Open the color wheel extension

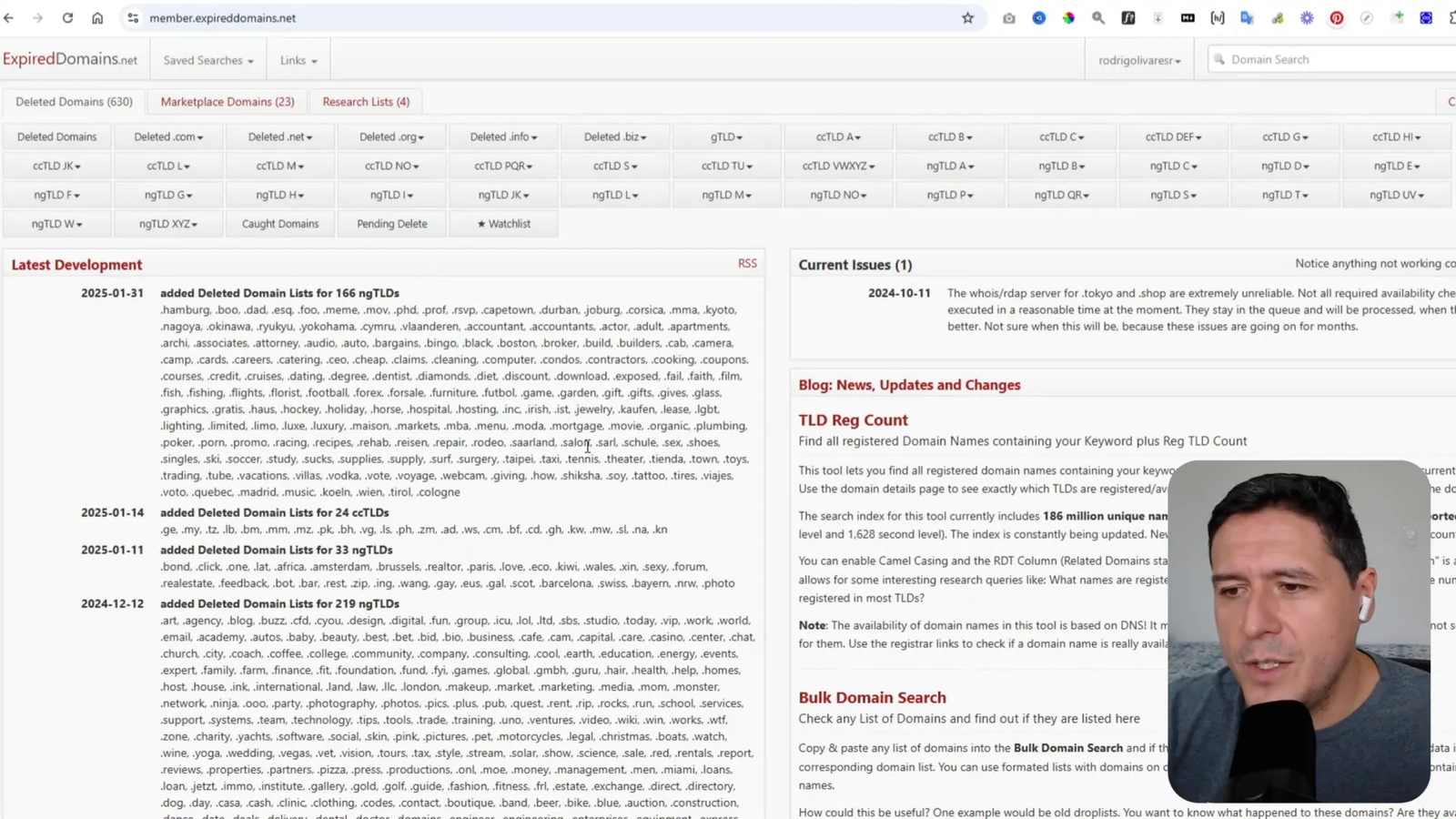click(1068, 18)
